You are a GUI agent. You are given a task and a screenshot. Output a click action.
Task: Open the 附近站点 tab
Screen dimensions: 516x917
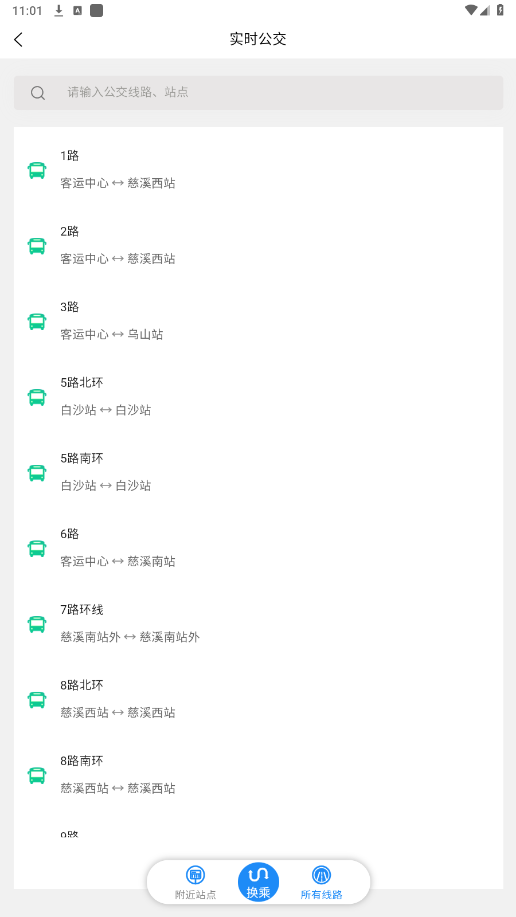[195, 882]
